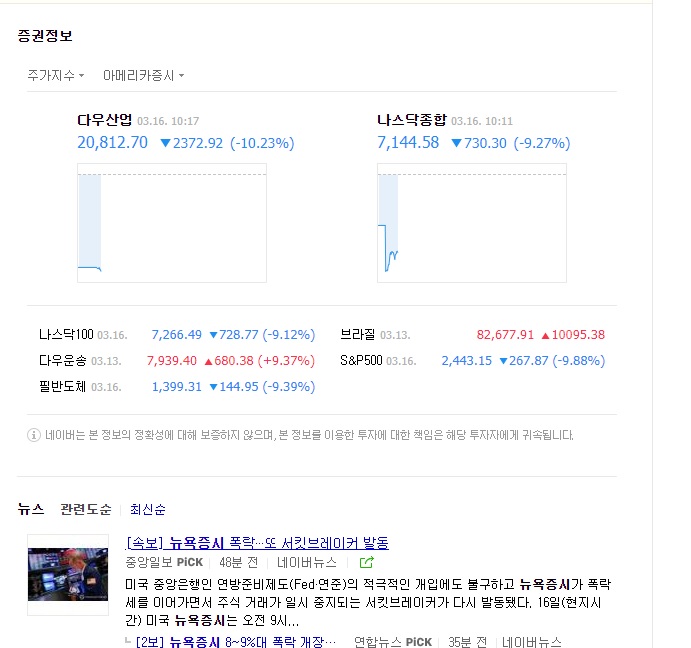Image resolution: width=691 pixels, height=648 pixels.
Task: Select the 필반도체 index row
Action: 177,387
